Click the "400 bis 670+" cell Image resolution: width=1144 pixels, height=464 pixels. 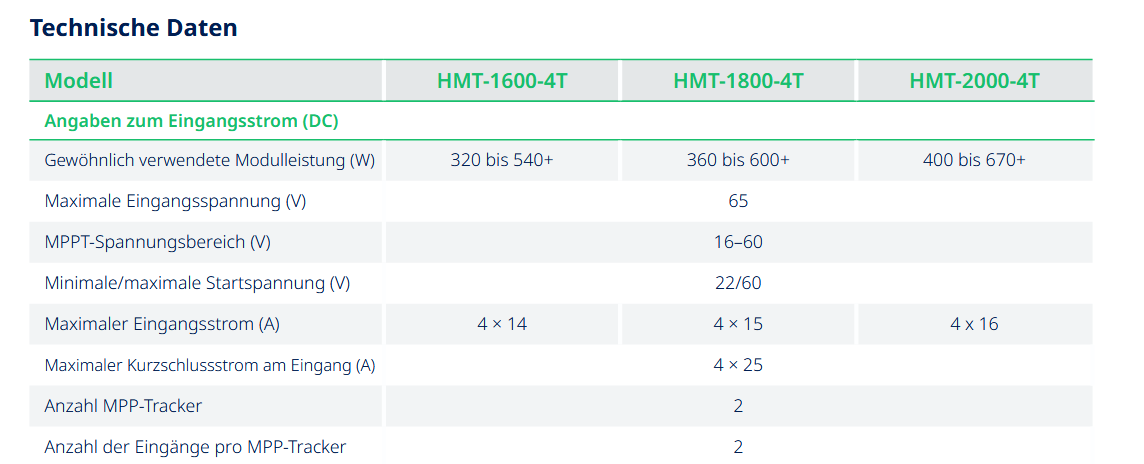974,160
